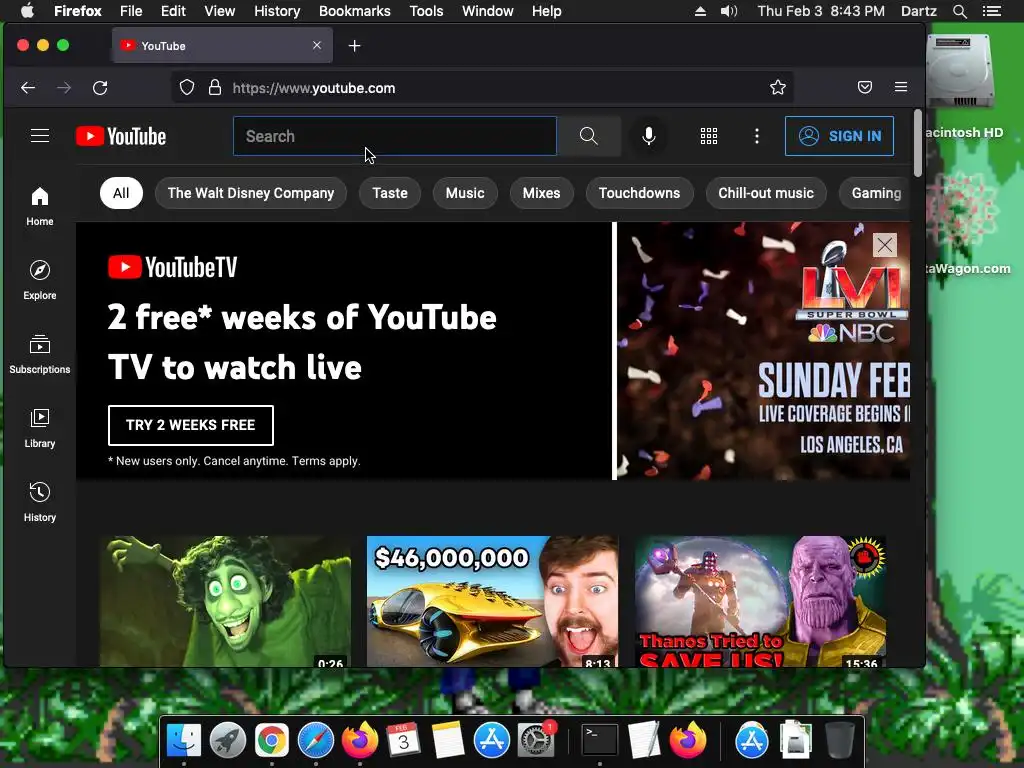Open Subscriptions in YouTube sidebar
Screen dimensions: 1024x768
(x=40, y=353)
